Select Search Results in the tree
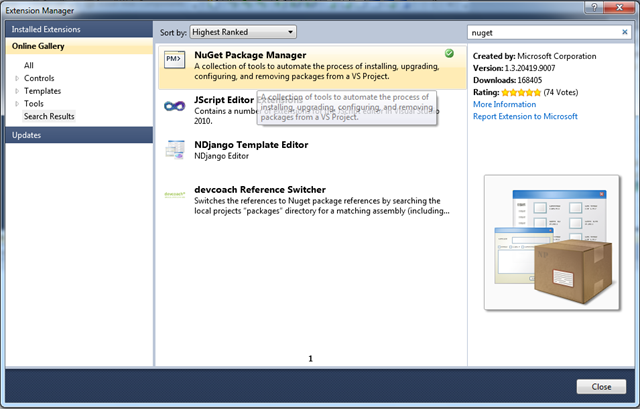This screenshot has width=640, height=409. (x=50, y=116)
